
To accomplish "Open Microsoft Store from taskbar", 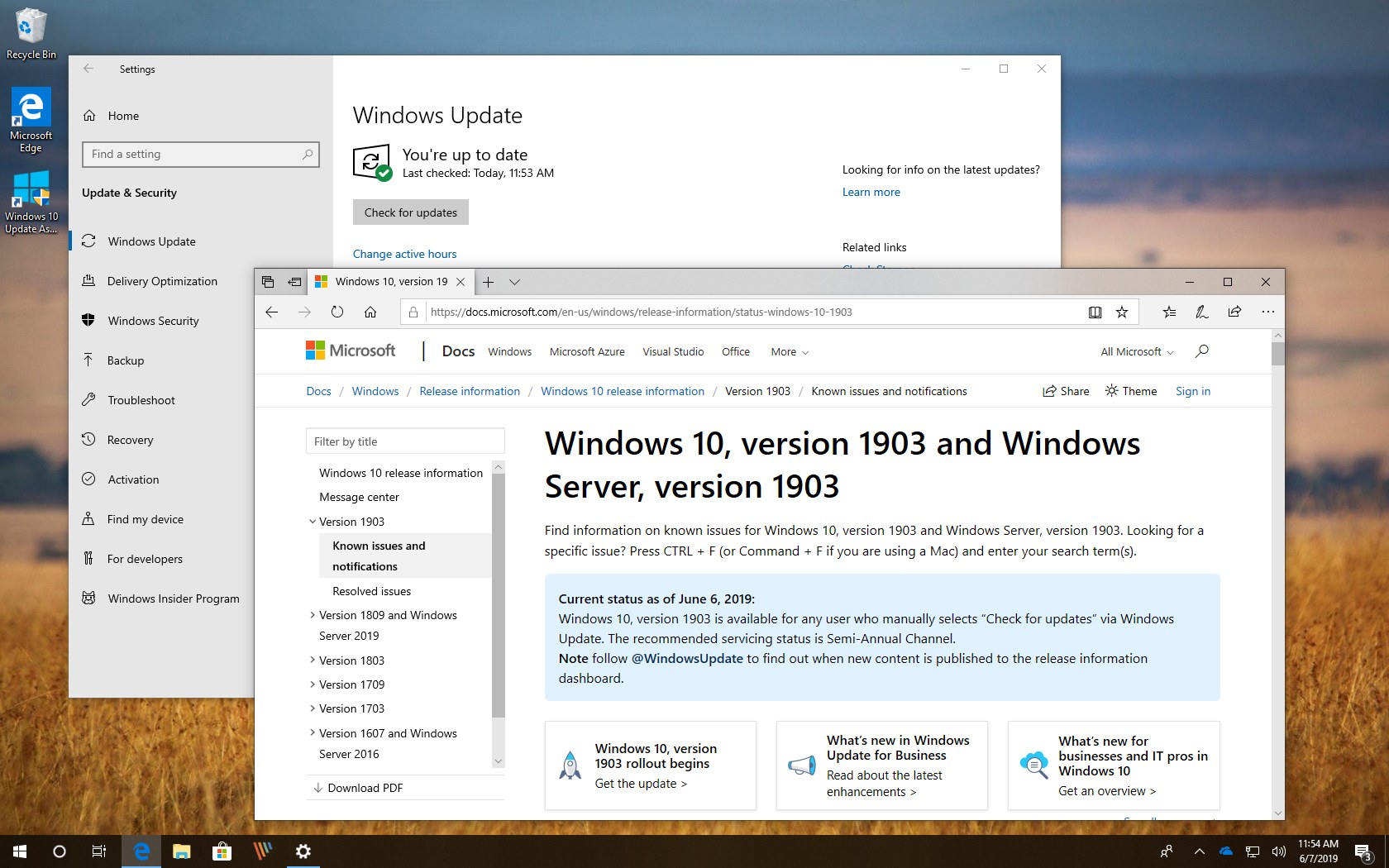I will (222, 851).
